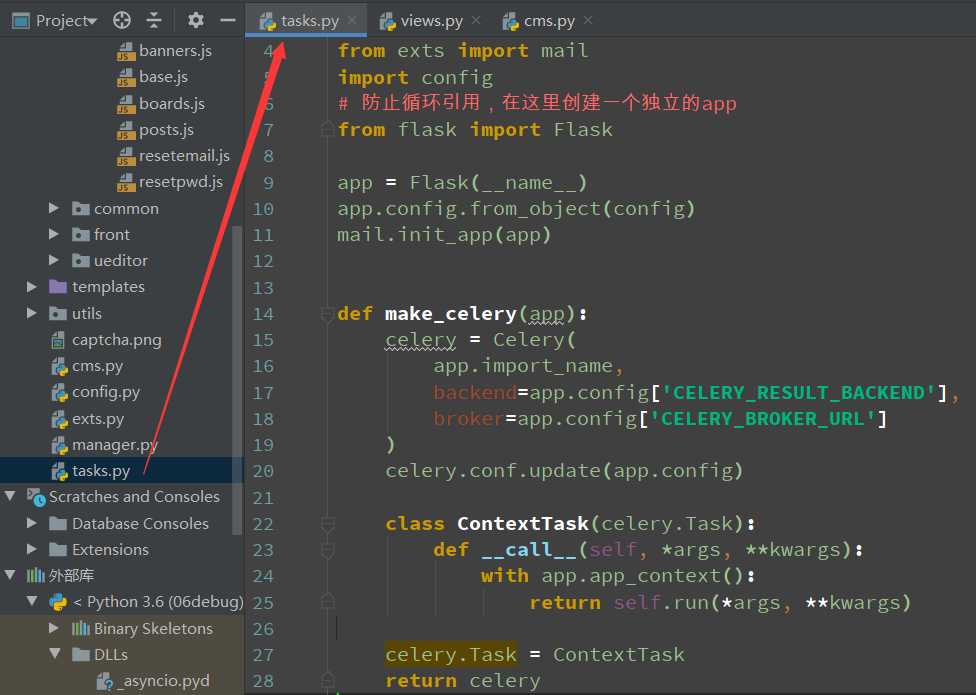The image size is (976, 695).
Task: Click the purple templates folder icon
Action: click(58, 286)
